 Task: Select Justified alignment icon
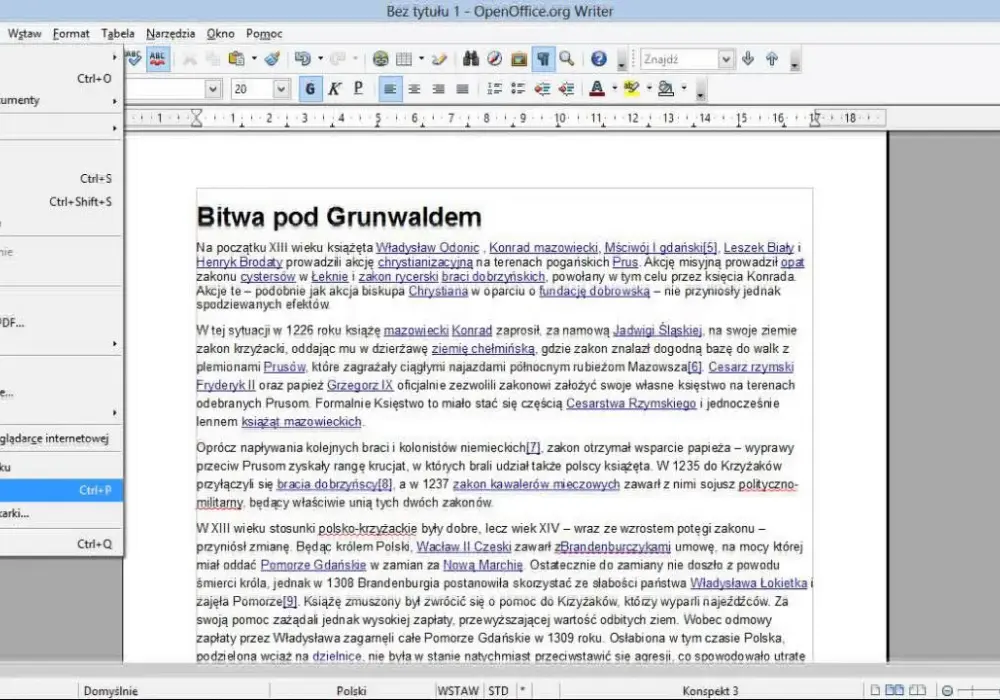[x=462, y=89]
